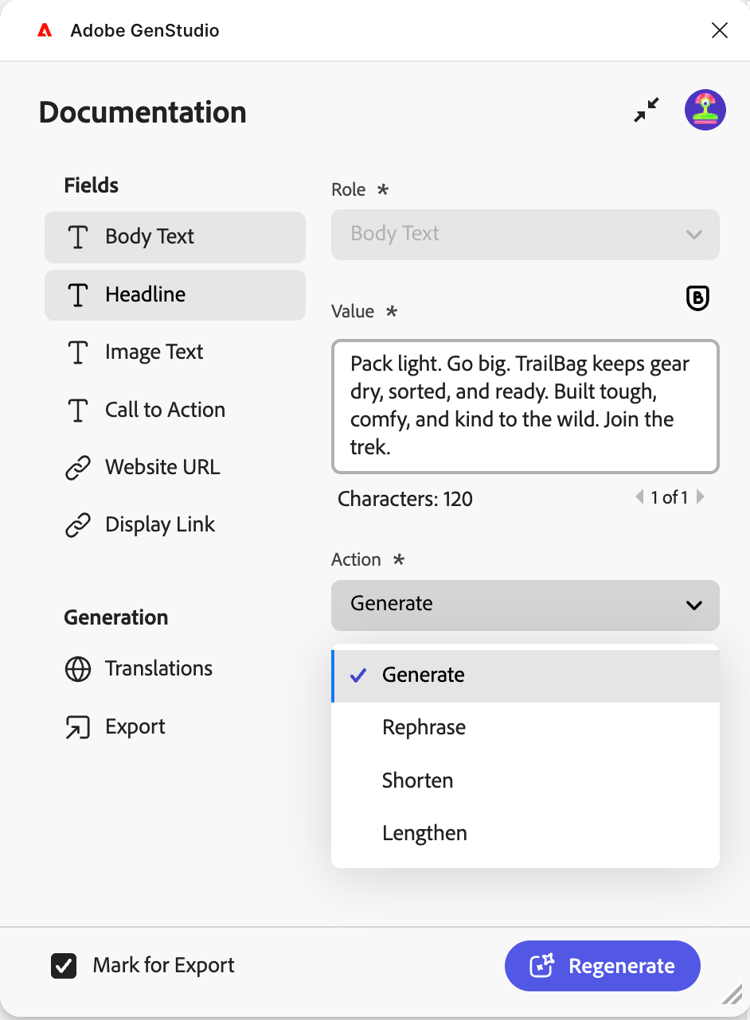
Task: Uncheck the Generate option checkmark
Action: [x=358, y=675]
